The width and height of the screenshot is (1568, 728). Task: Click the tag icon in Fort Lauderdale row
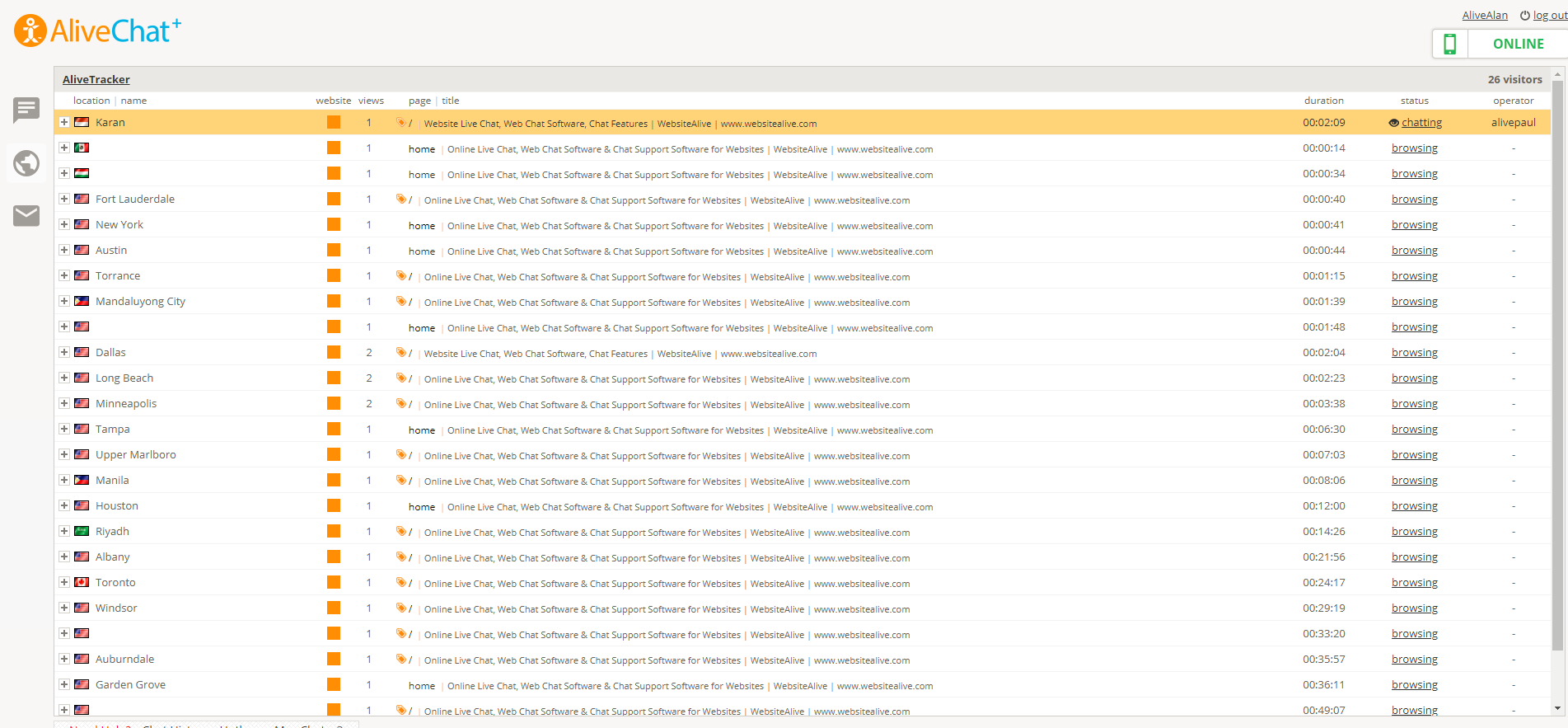(401, 199)
